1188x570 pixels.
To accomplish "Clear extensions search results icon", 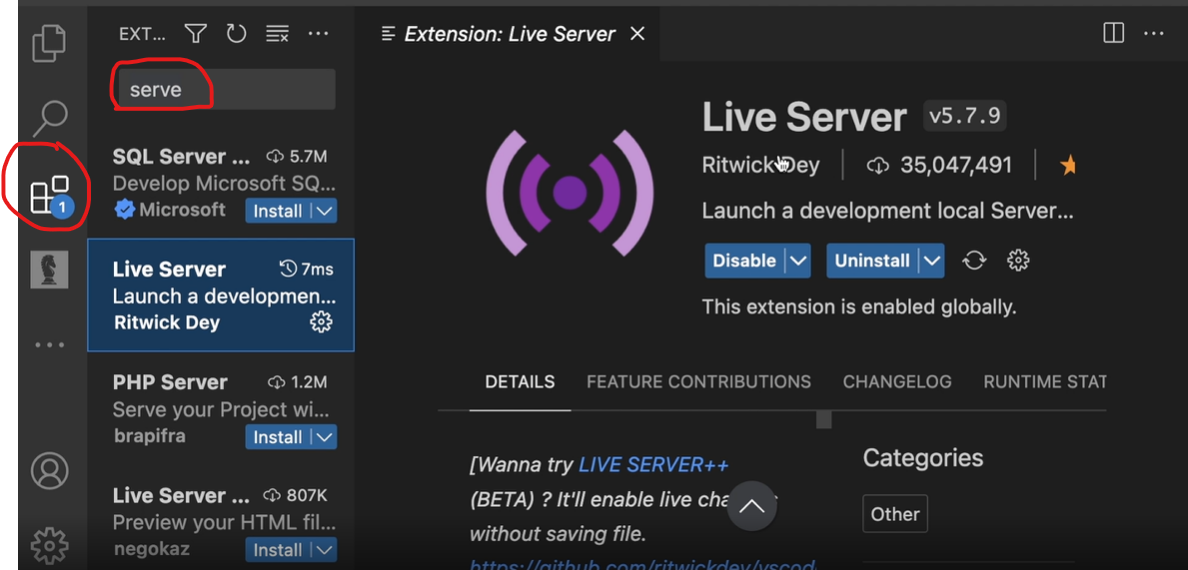I will 277,34.
